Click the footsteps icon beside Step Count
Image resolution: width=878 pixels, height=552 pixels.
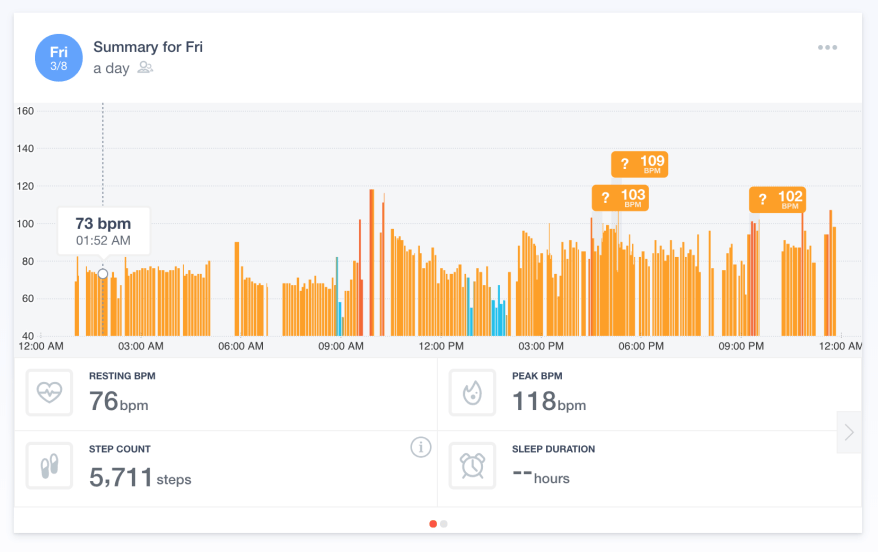[x=49, y=466]
